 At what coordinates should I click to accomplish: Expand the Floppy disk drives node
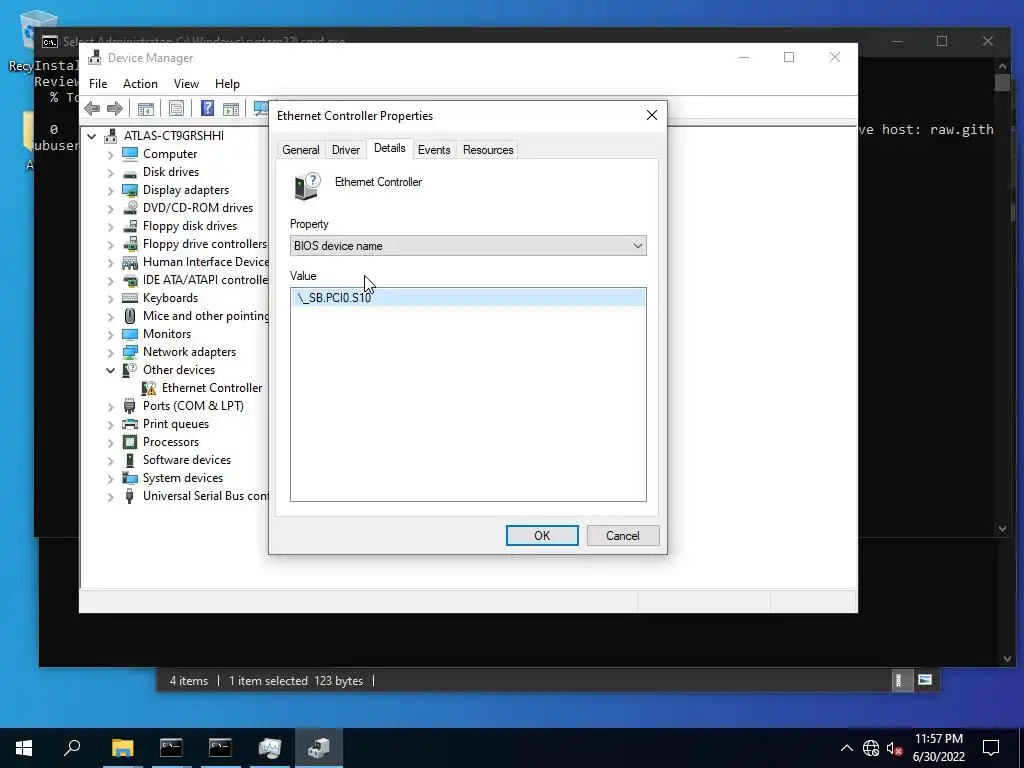[x=110, y=227]
